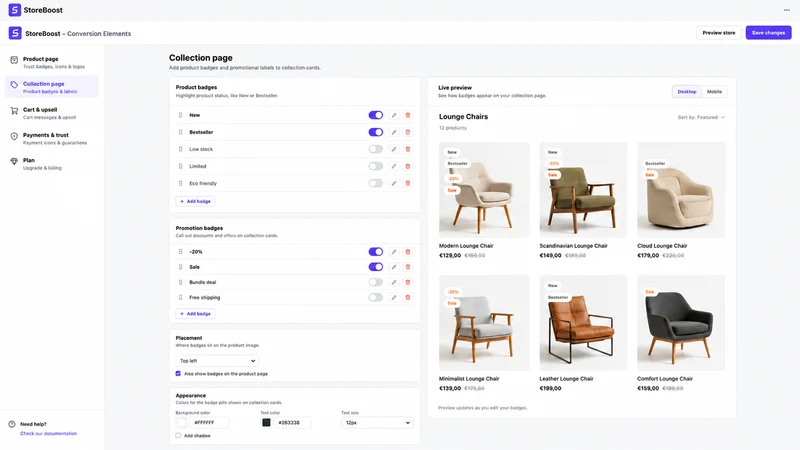Switch preview to Desktop tab

(687, 91)
